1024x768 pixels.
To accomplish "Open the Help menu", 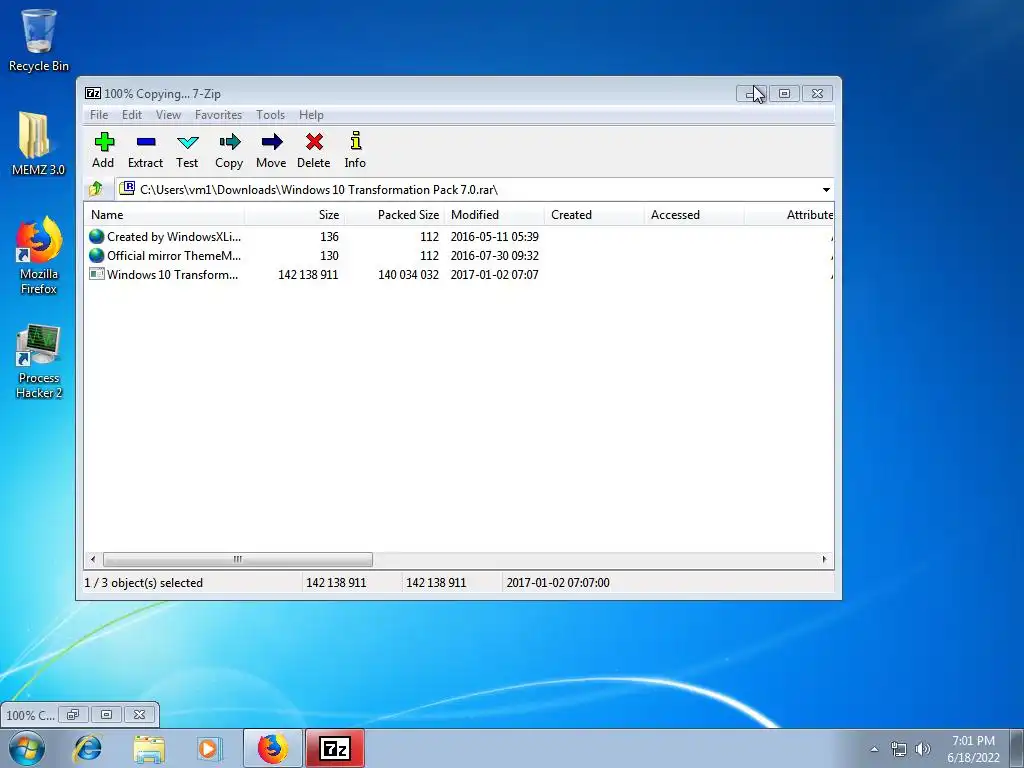I will (x=312, y=115).
